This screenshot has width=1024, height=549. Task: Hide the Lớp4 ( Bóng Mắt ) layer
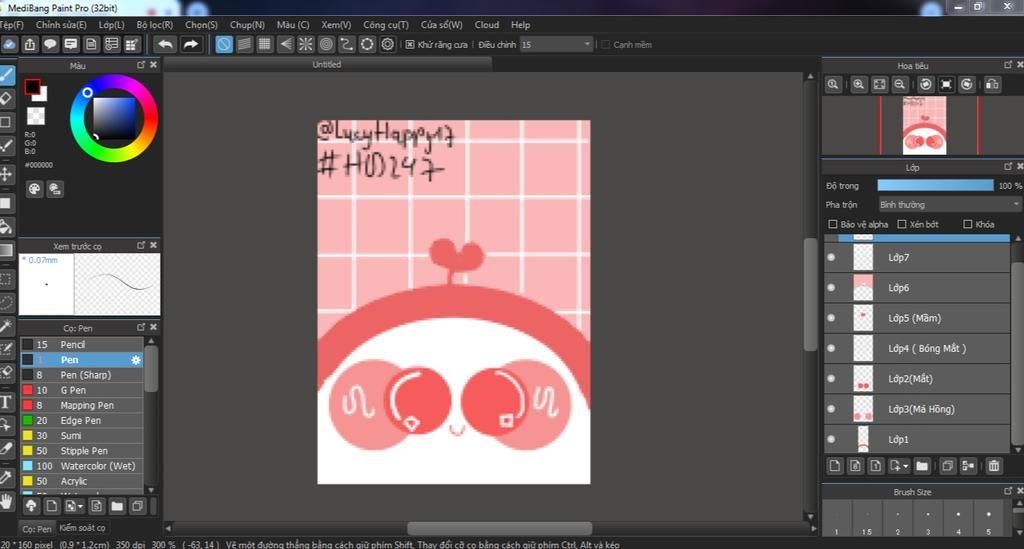(831, 348)
